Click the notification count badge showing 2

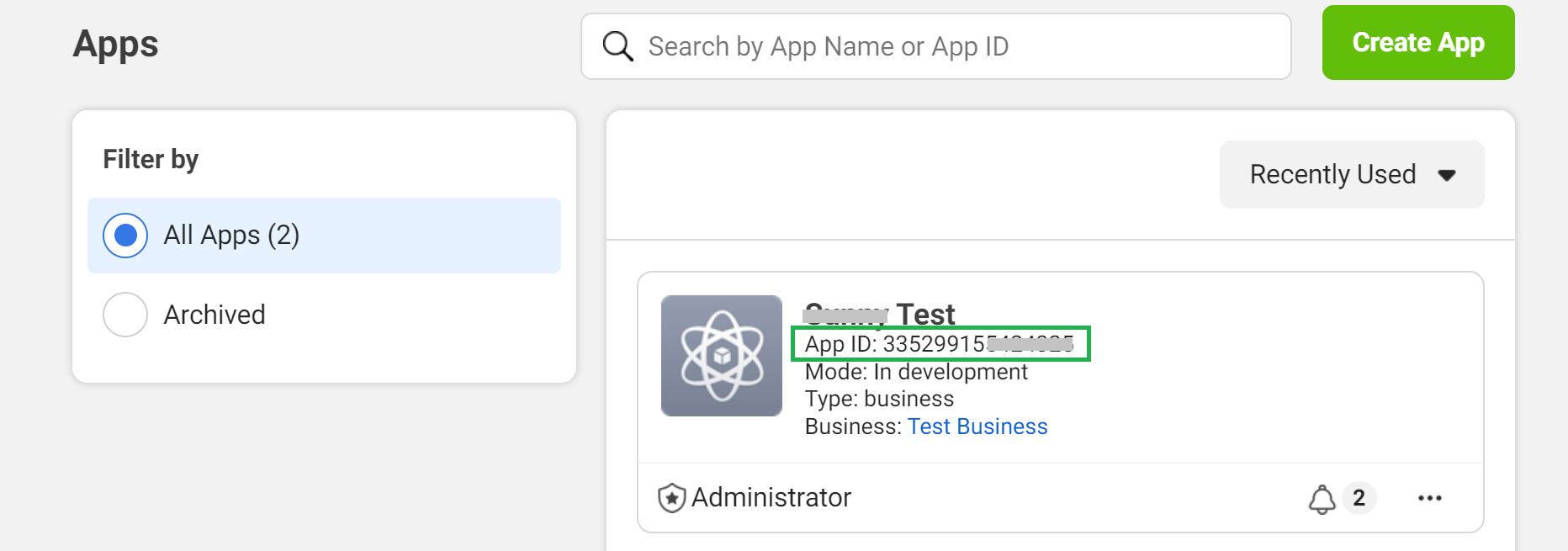1359,498
